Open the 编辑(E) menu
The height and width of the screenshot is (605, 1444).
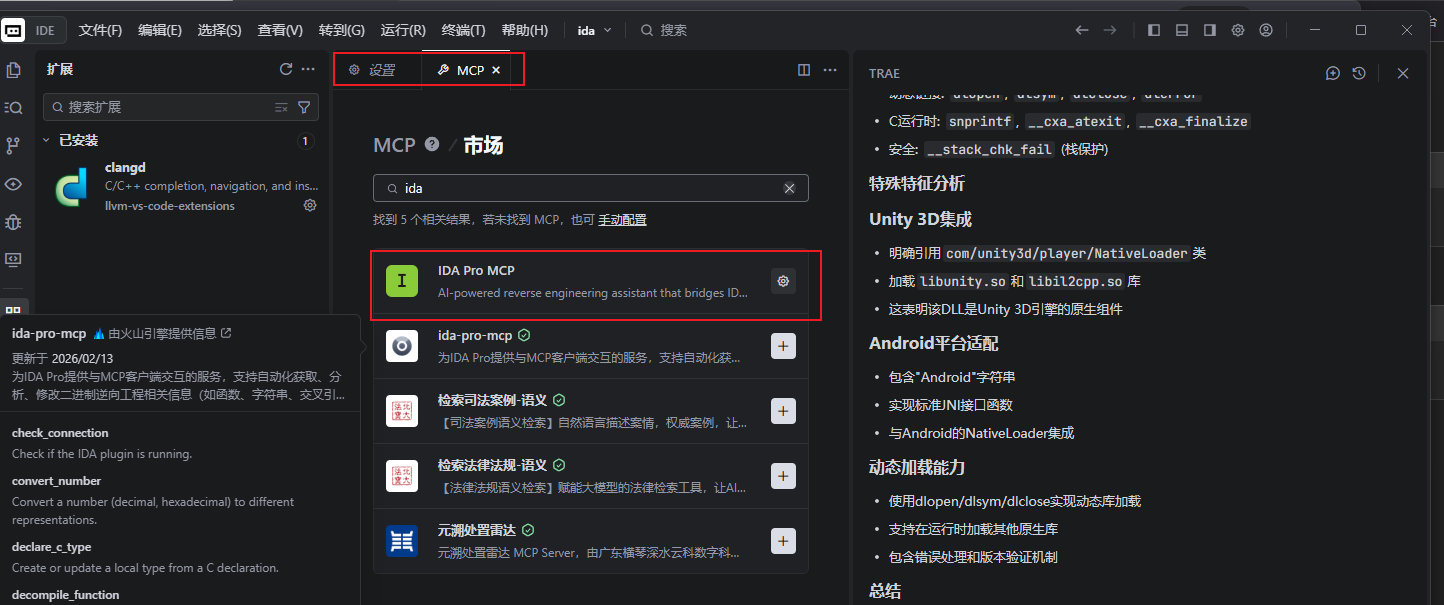160,30
